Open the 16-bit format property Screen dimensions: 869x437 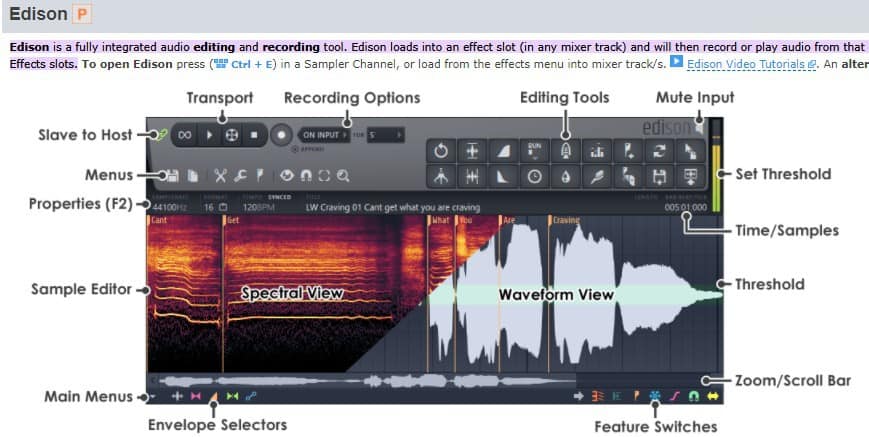[215, 208]
